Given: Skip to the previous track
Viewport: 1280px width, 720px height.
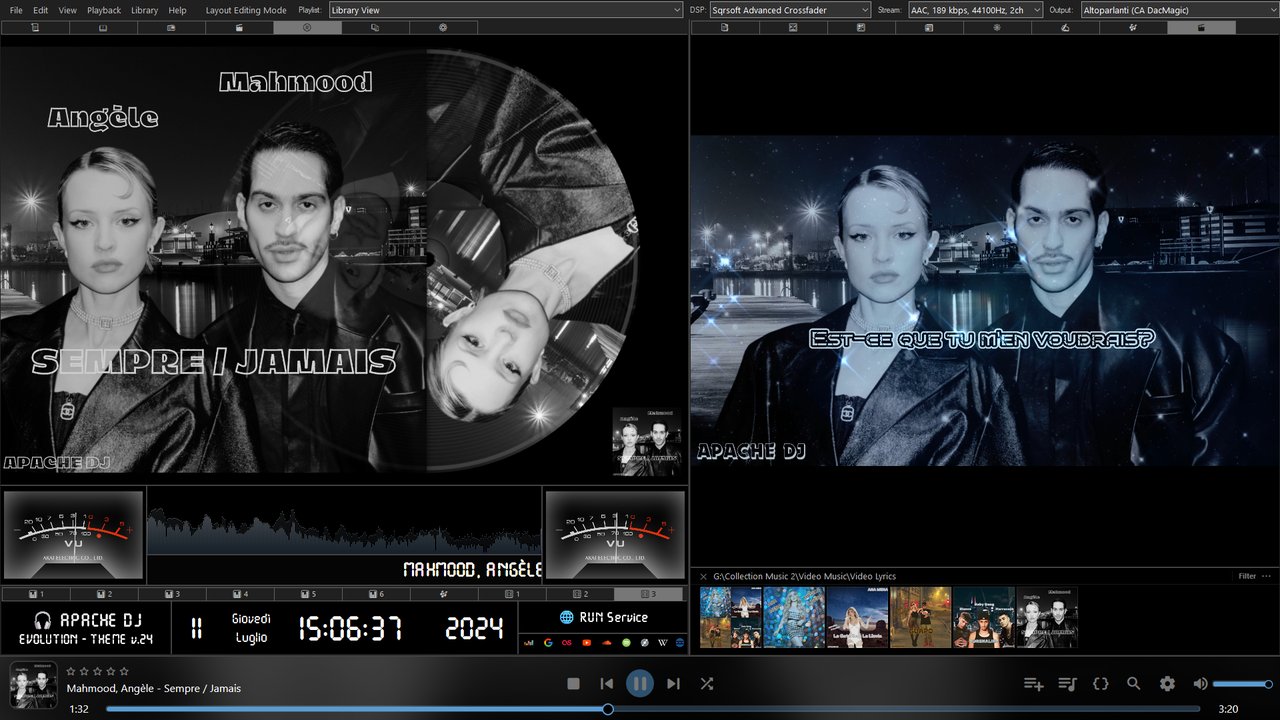Looking at the screenshot, I should click(x=606, y=684).
